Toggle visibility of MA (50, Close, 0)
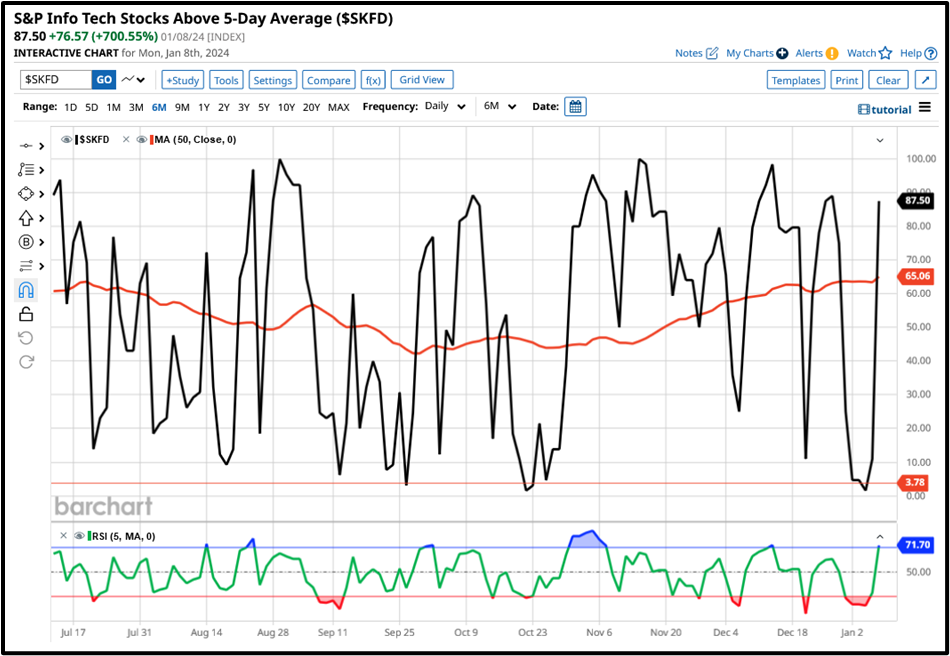The image size is (950, 656). 142,140
